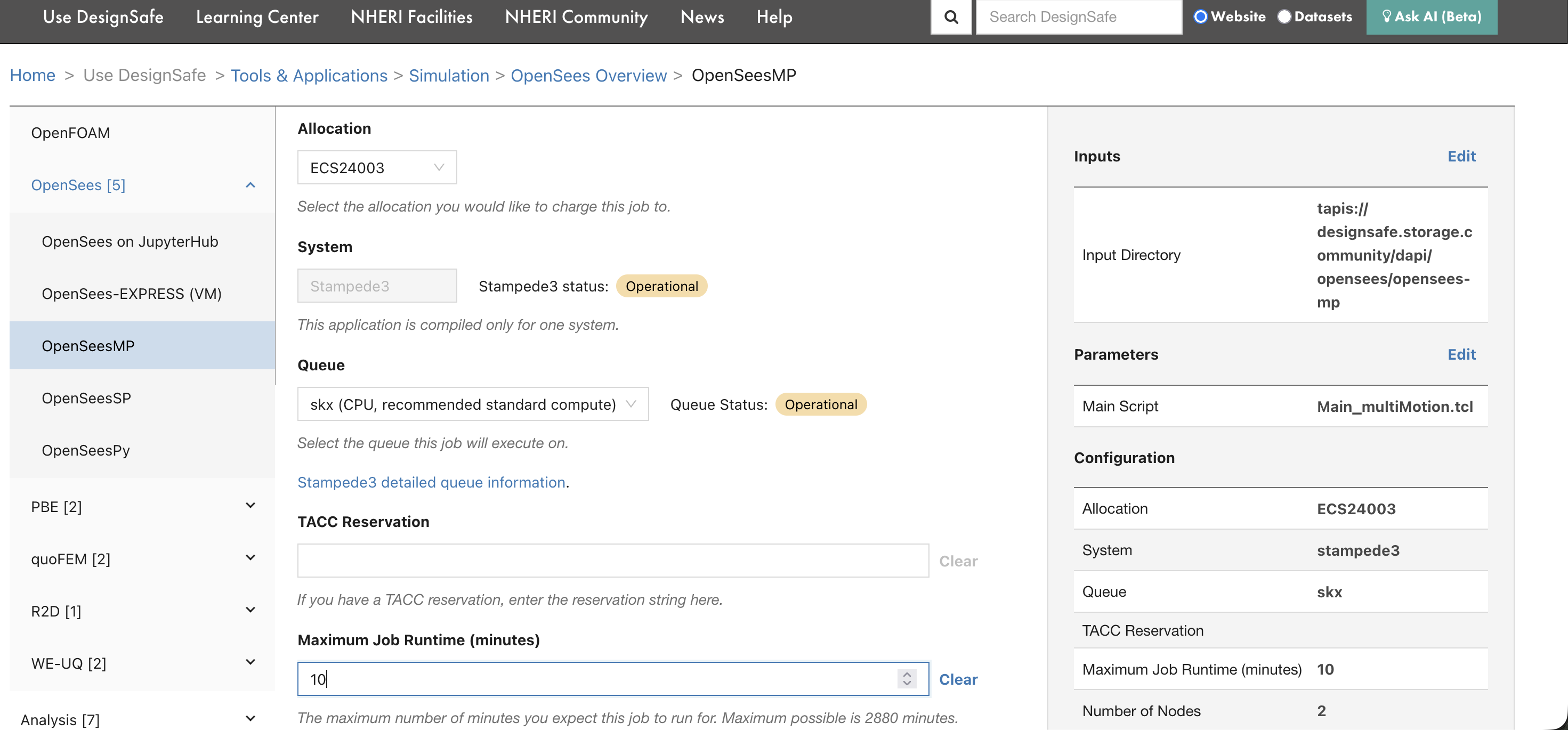Edit the Parameters section
Viewport: 1568px width, 730px height.
coord(1461,355)
